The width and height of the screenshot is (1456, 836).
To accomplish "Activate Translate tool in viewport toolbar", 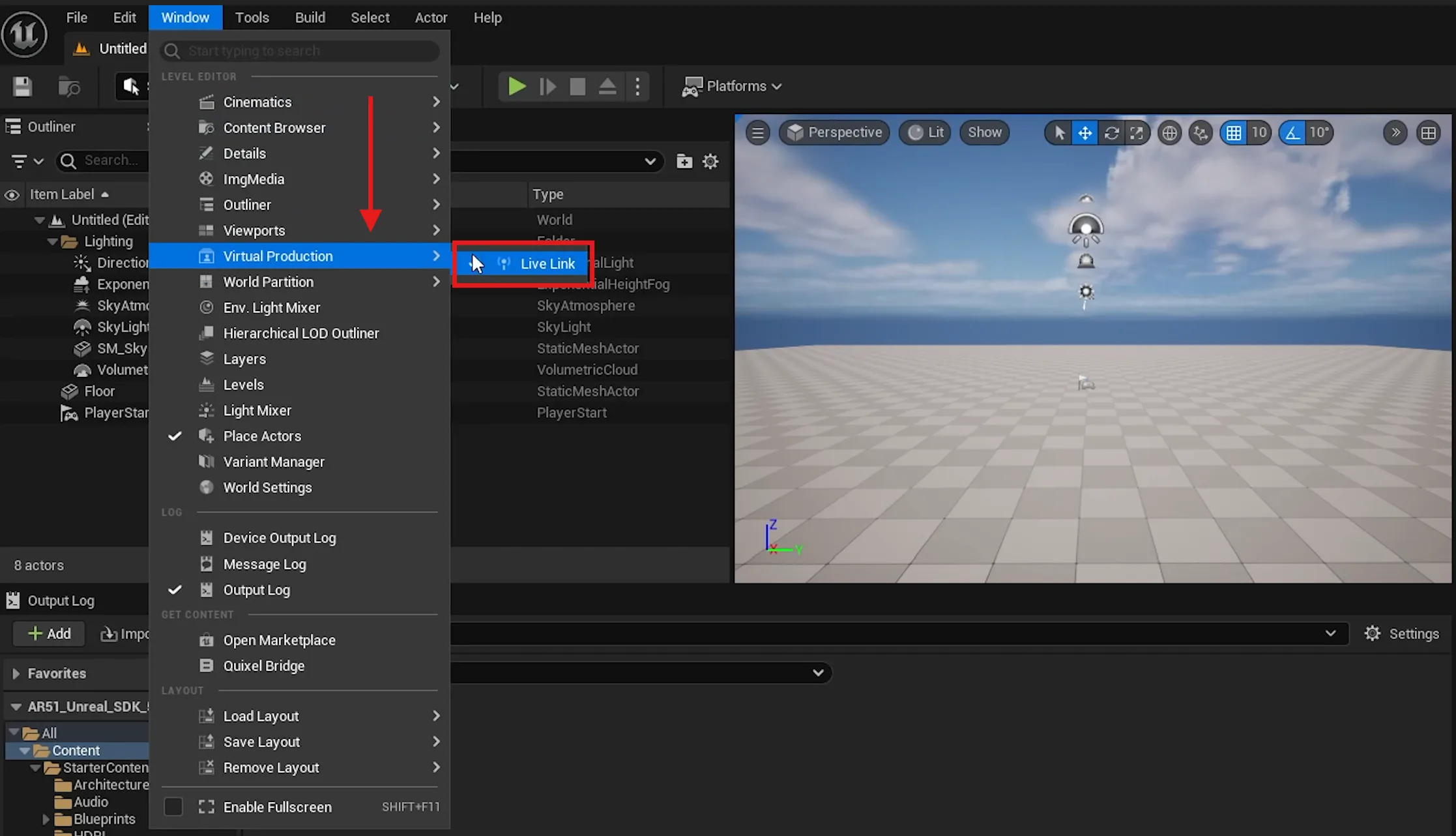I will pyautogui.click(x=1085, y=132).
